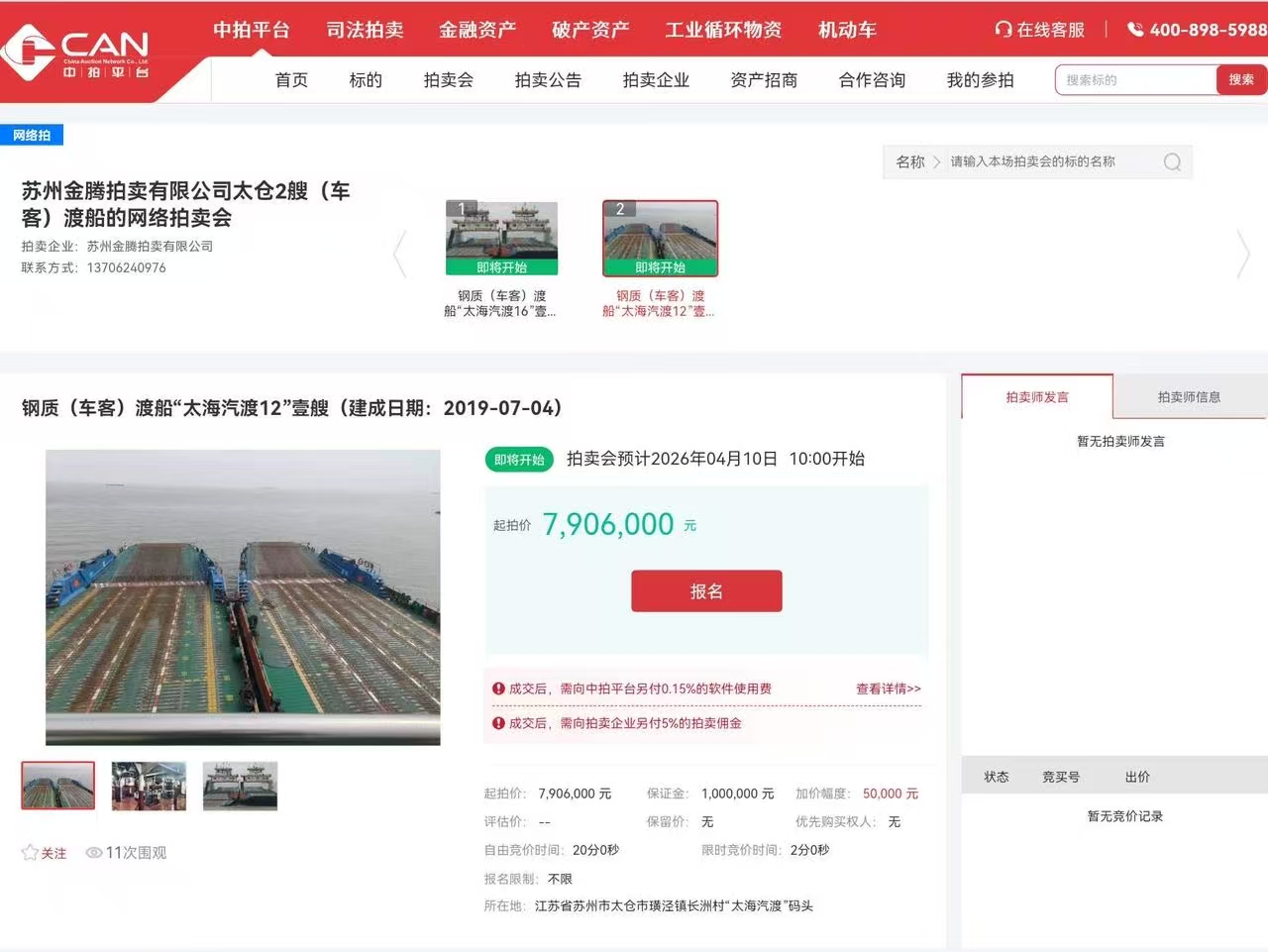The width and height of the screenshot is (1268, 952).
Task: Open 查看详情 for software fee
Action: tap(888, 688)
